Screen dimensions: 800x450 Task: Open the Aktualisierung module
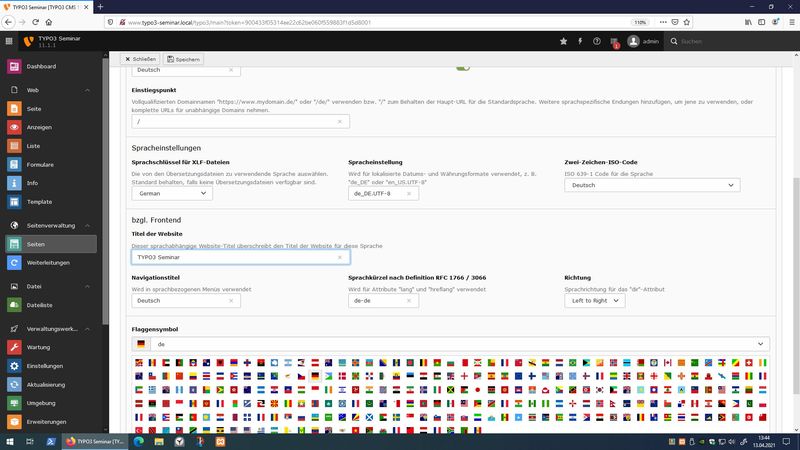tap(51, 385)
